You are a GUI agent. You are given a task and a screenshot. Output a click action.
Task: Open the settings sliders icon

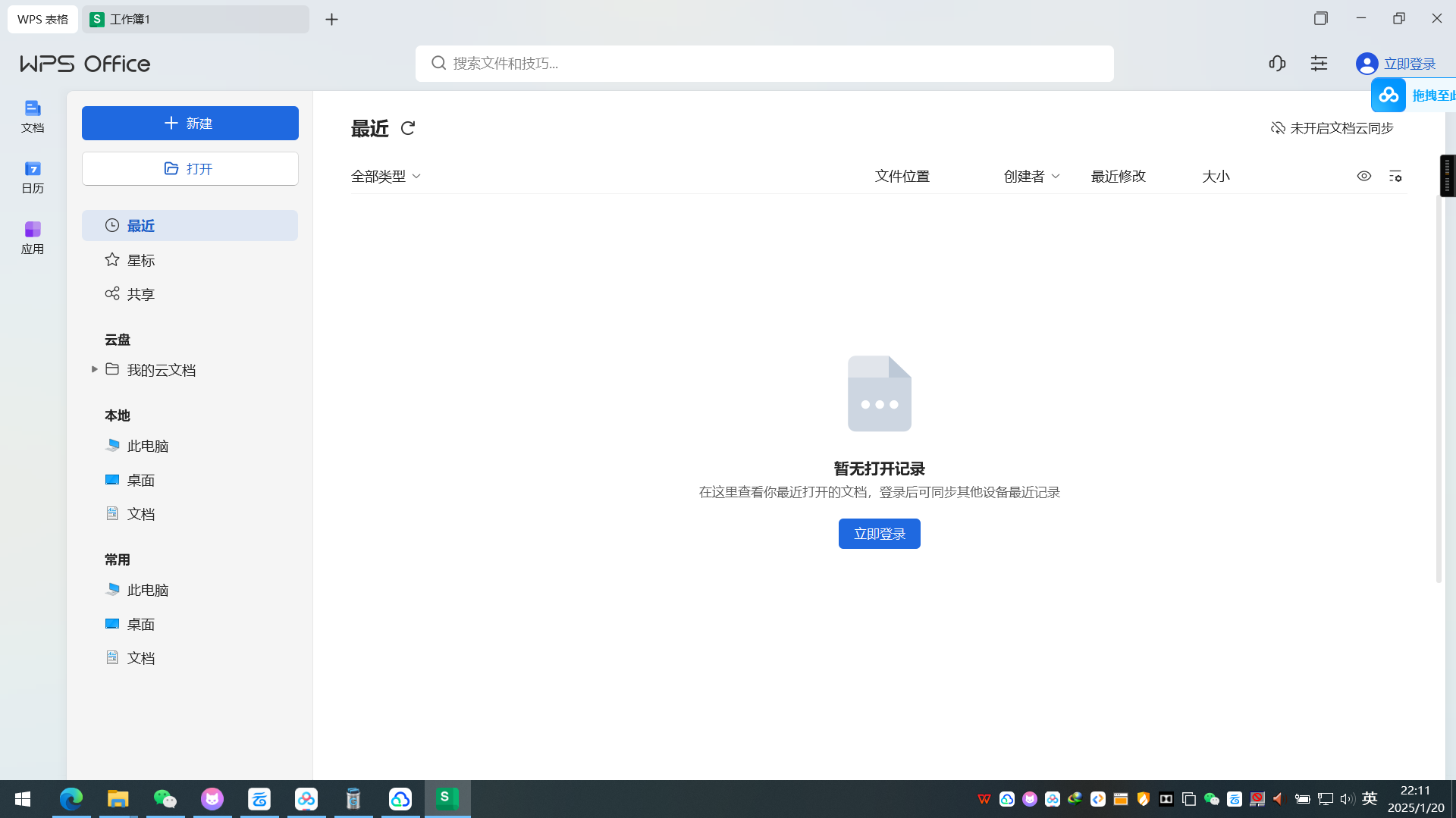tap(1319, 64)
